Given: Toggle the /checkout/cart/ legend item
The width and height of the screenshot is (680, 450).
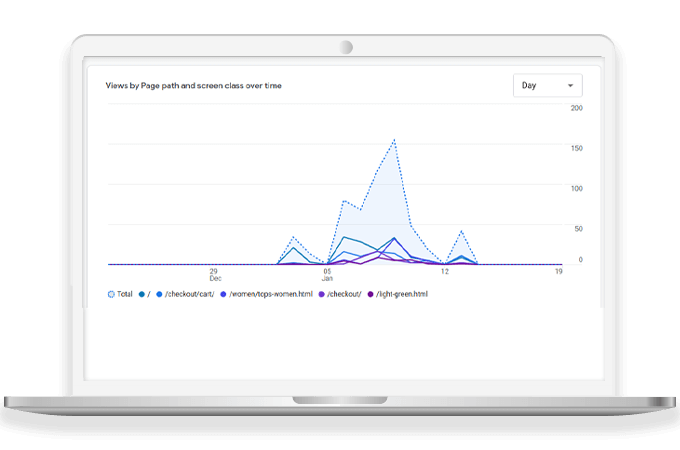Looking at the screenshot, I should [x=185, y=294].
